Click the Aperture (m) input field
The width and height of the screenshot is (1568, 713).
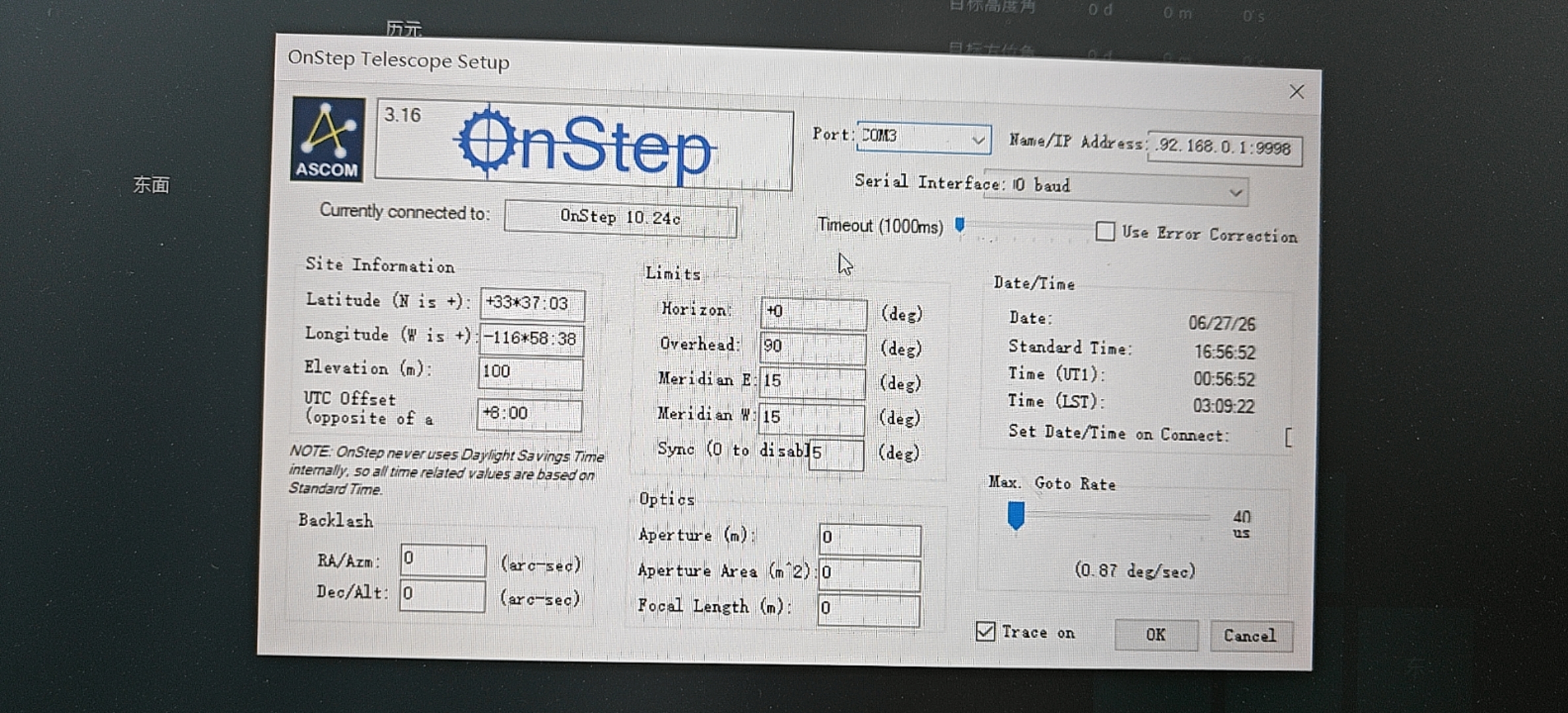click(x=869, y=539)
